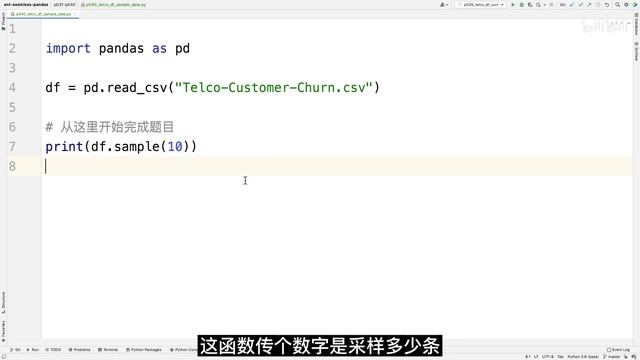Open the Event Log panel
The image size is (640, 360).
618,350
